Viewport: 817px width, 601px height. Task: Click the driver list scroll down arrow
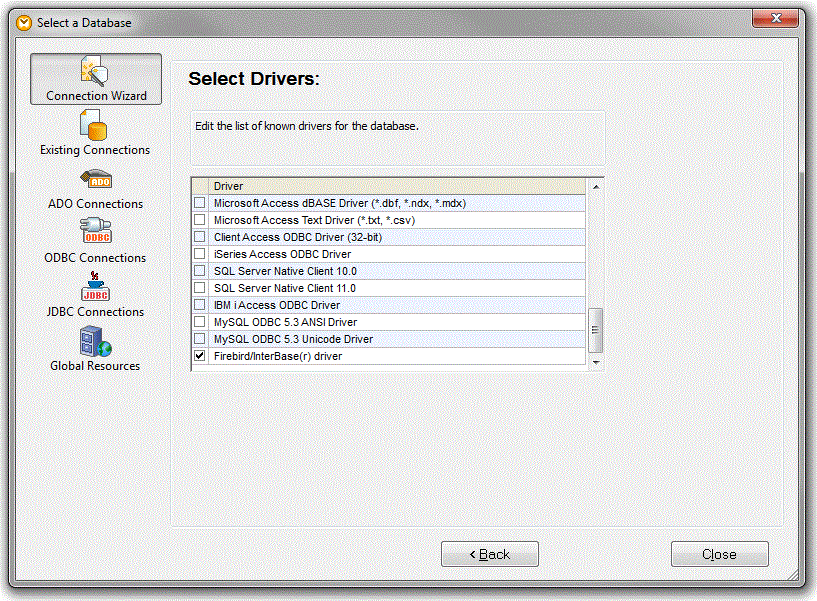coord(596,362)
